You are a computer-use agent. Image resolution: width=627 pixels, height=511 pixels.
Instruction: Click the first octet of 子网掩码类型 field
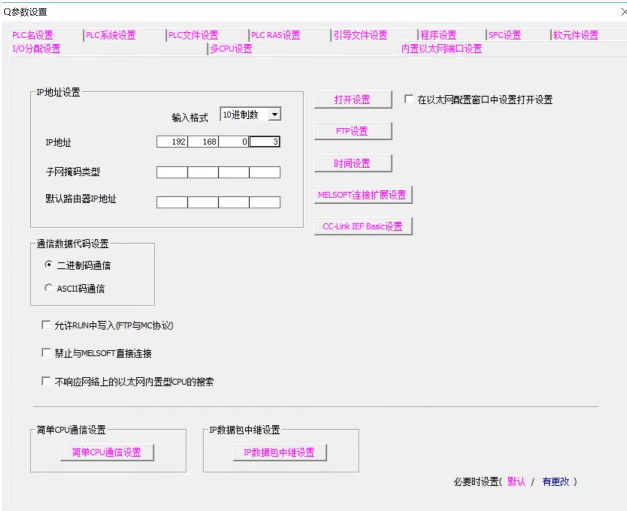172,172
